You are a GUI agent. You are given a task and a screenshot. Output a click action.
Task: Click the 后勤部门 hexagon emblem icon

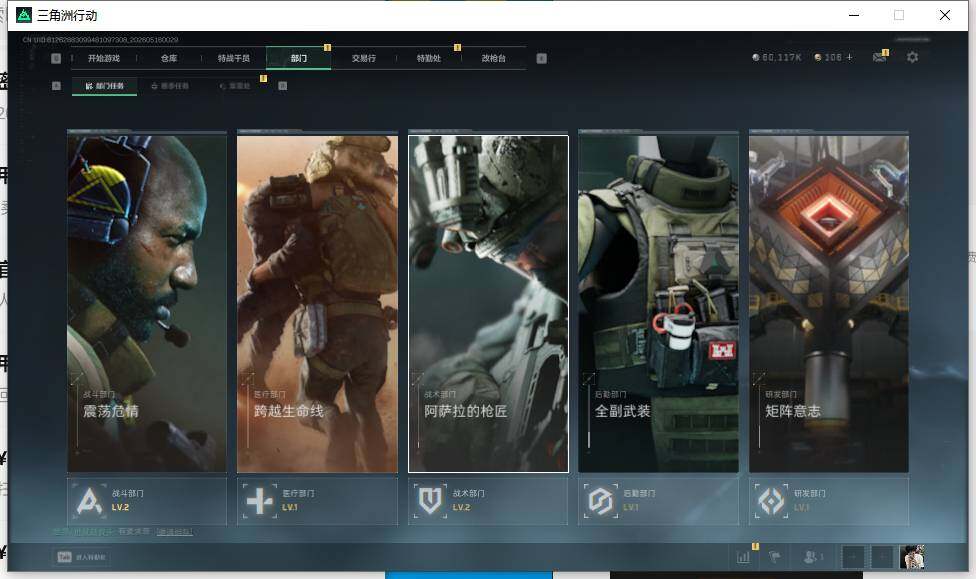pos(601,501)
